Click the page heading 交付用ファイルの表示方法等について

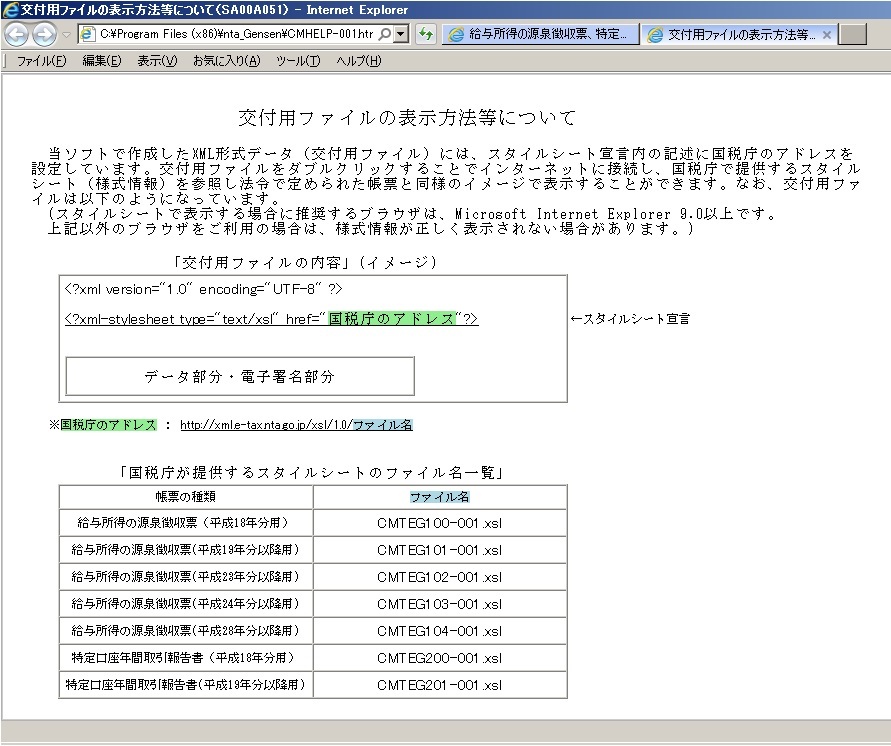[x=407, y=118]
